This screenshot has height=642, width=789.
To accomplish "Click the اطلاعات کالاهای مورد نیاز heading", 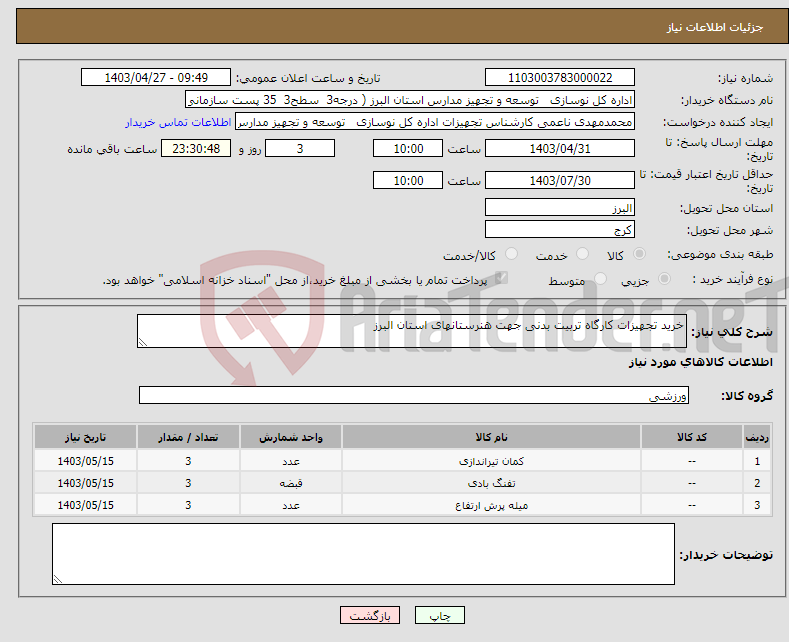I will click(x=700, y=362).
